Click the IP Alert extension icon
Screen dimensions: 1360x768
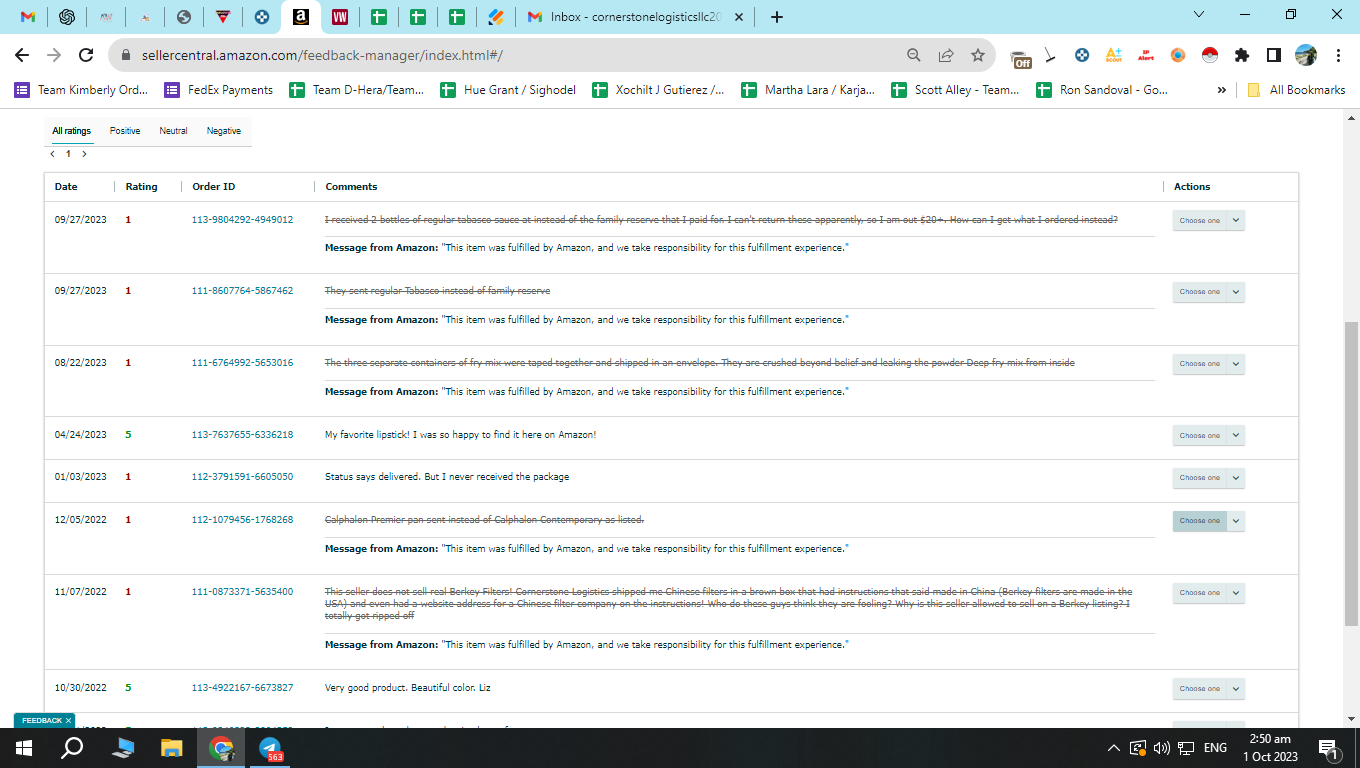coord(1146,55)
